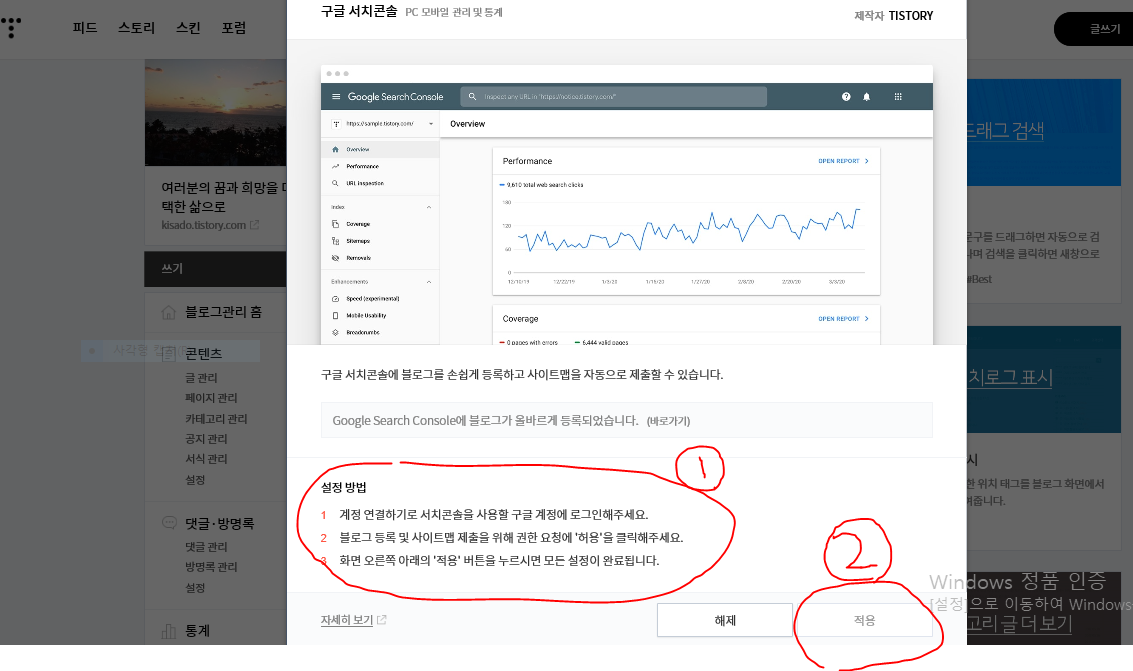The height and width of the screenshot is (671, 1133).
Task: Open 설정 under the 댓글·방명록 section
Action: (x=195, y=588)
